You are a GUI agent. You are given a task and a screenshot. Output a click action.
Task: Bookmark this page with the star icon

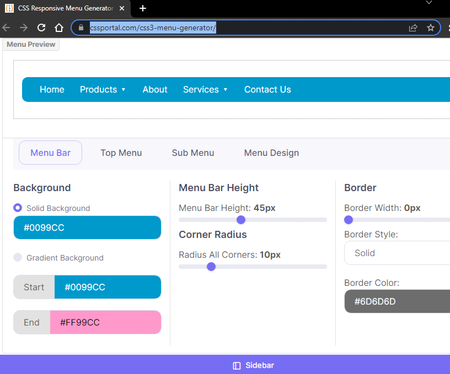(431, 28)
